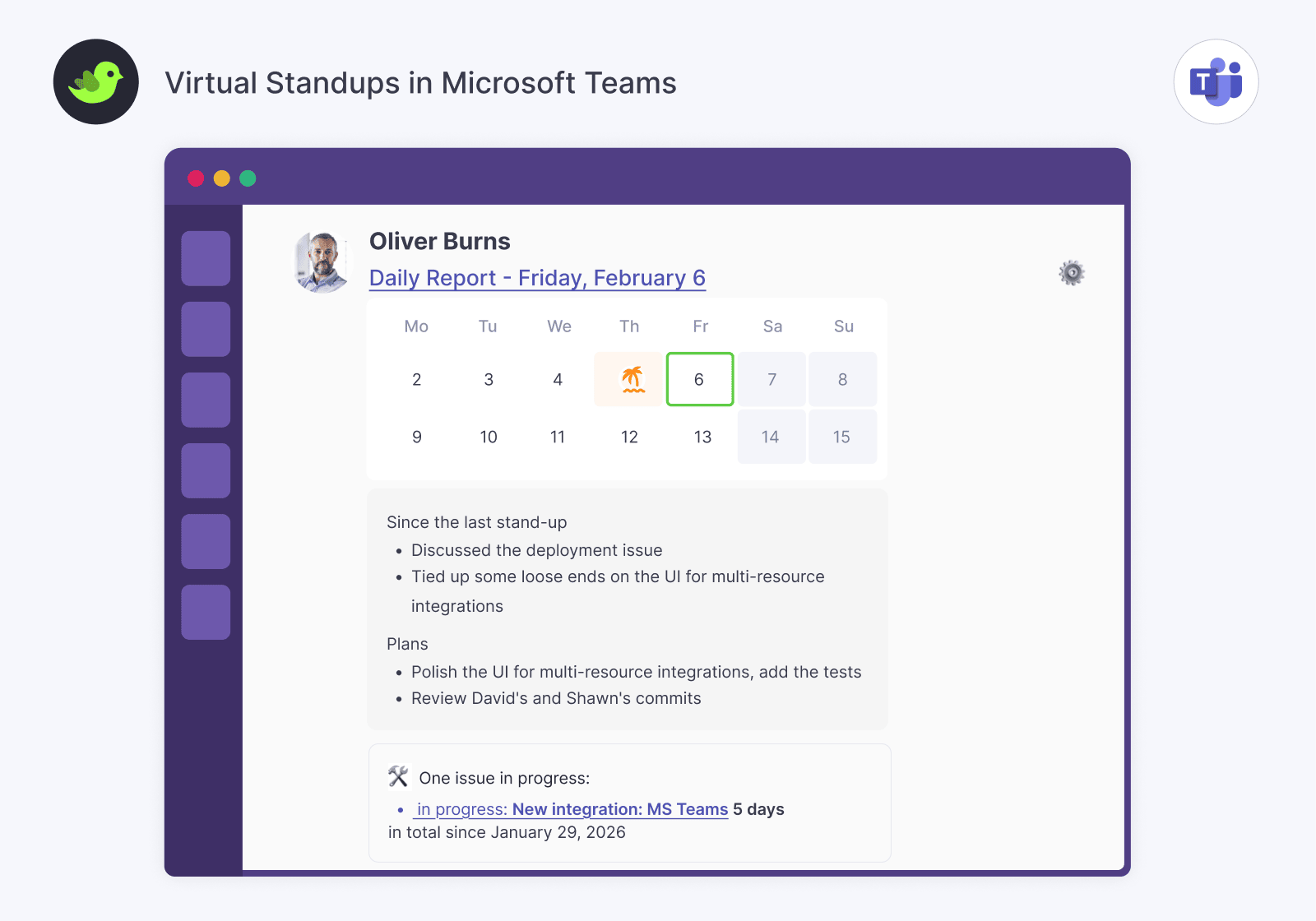Click the settings gear icon

click(1072, 273)
